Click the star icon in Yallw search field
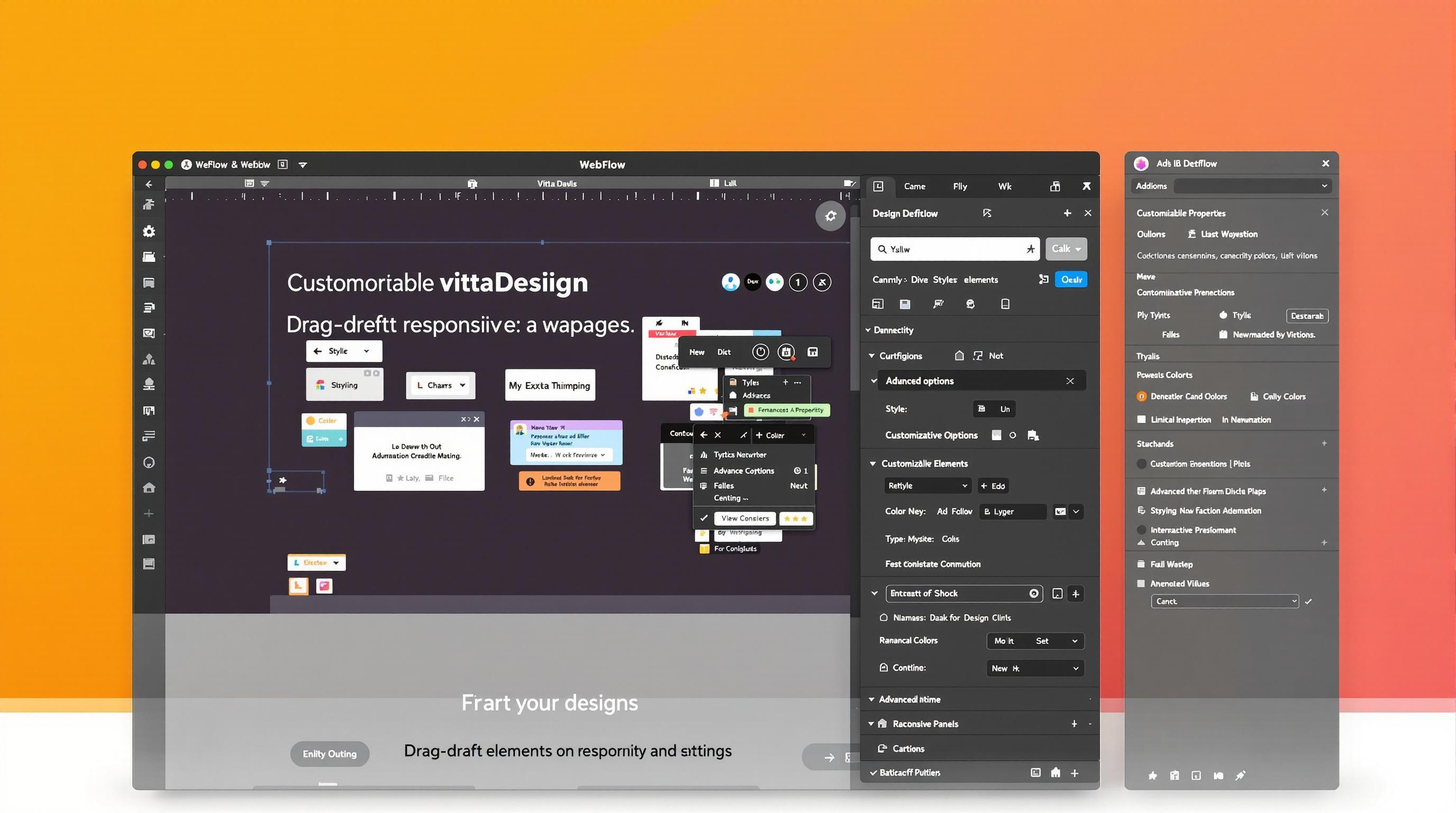Image resolution: width=1456 pixels, height=813 pixels. (1031, 249)
